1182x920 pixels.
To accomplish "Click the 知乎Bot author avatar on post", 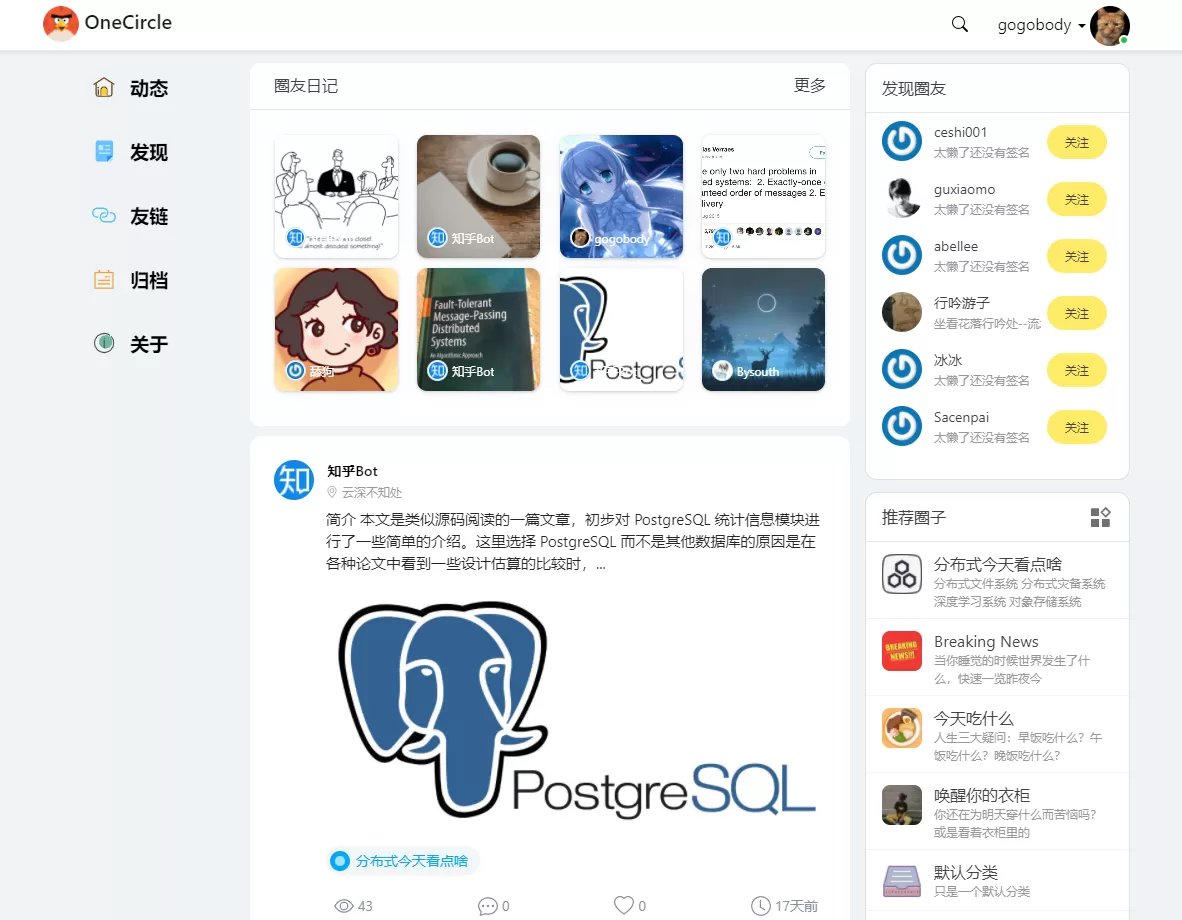I will (294, 480).
